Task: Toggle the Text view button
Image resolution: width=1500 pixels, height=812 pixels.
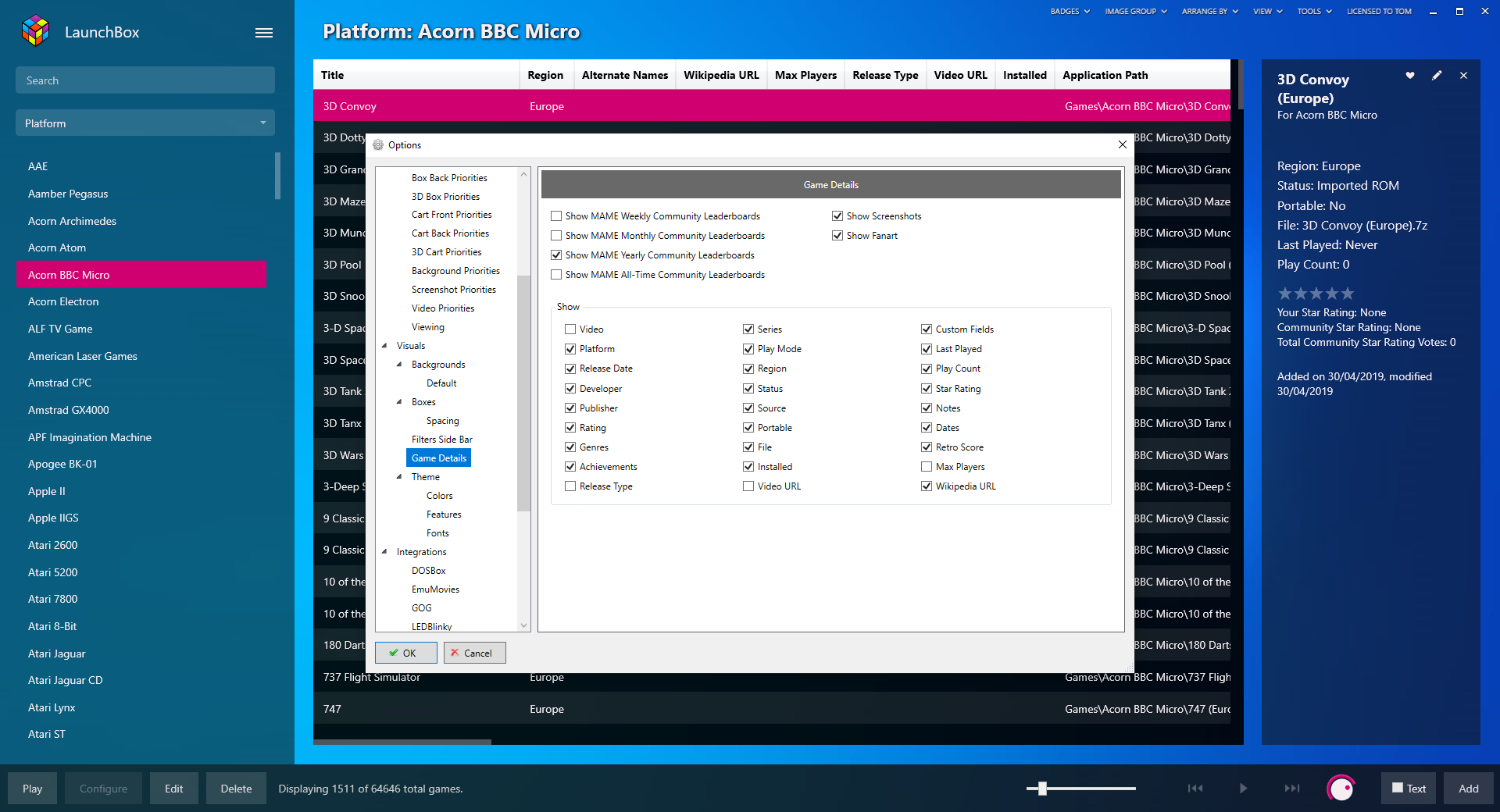Action: point(1409,789)
